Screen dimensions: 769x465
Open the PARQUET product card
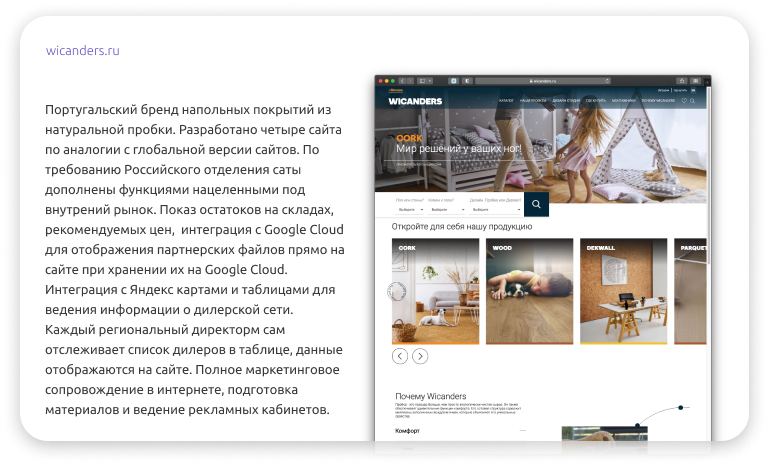(x=691, y=291)
